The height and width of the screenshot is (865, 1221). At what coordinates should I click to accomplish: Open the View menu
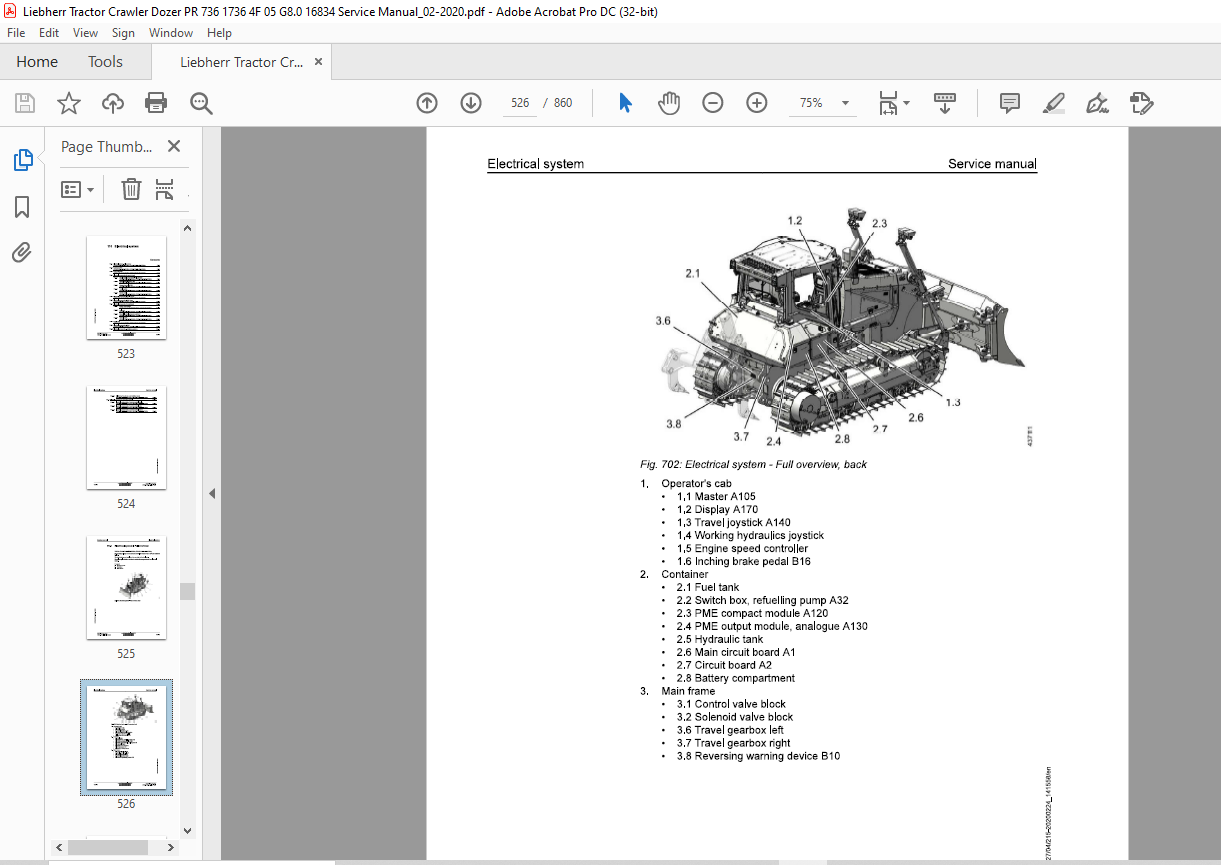[x=86, y=33]
